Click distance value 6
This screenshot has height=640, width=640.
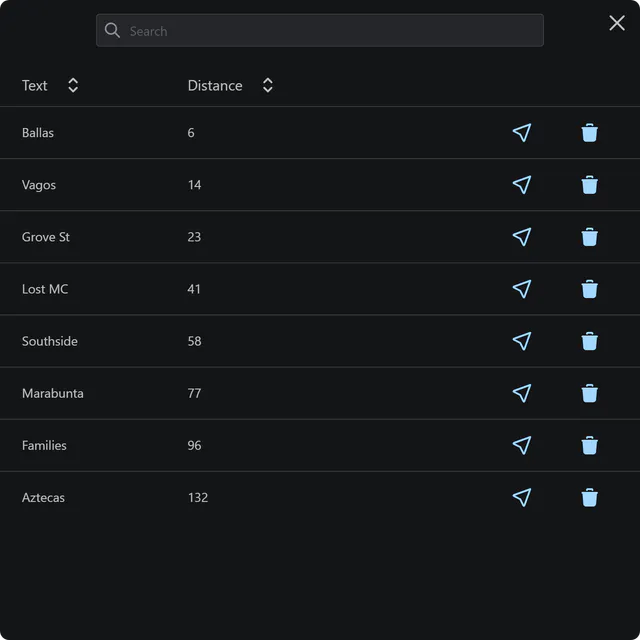(191, 133)
